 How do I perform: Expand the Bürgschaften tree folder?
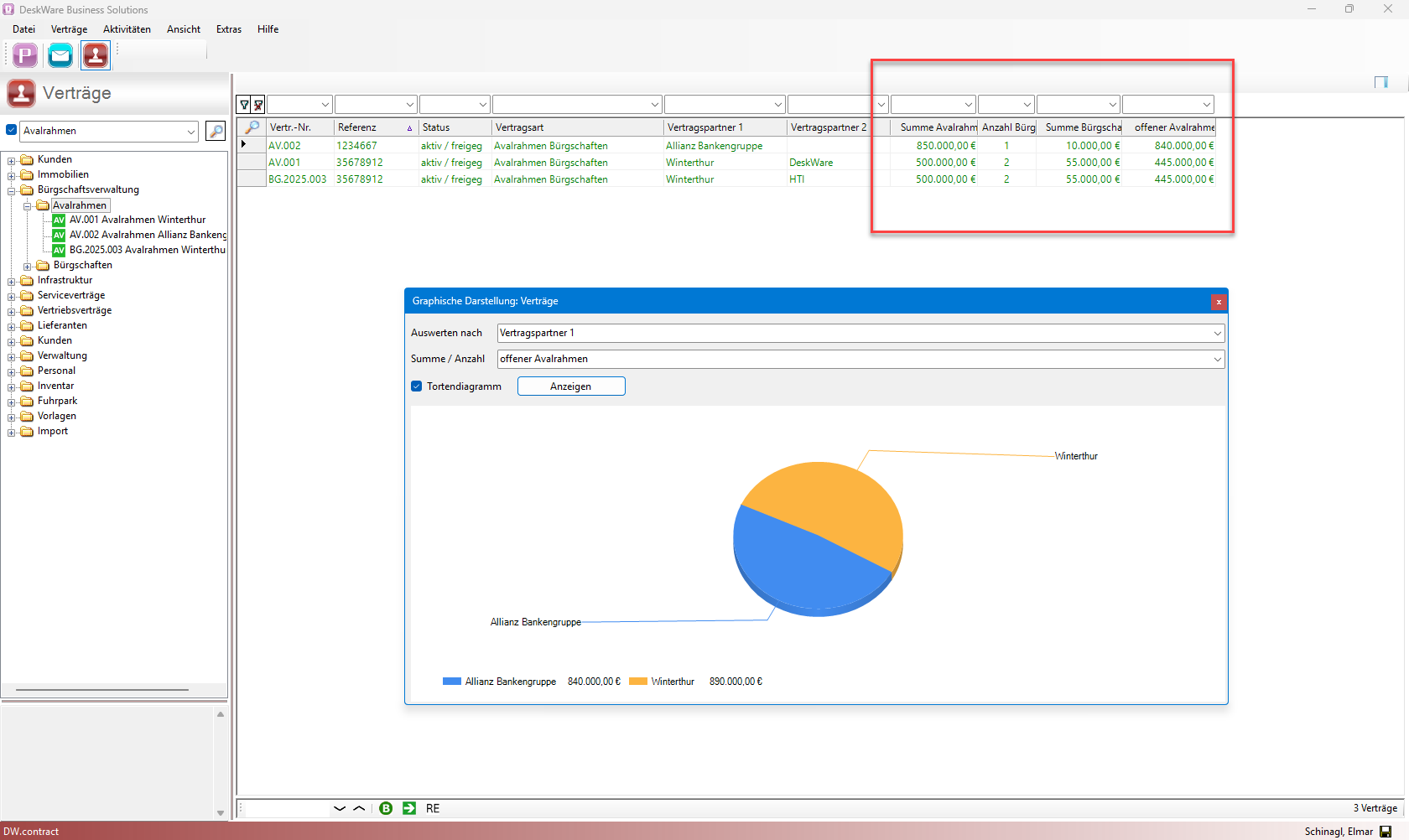[x=28, y=266]
